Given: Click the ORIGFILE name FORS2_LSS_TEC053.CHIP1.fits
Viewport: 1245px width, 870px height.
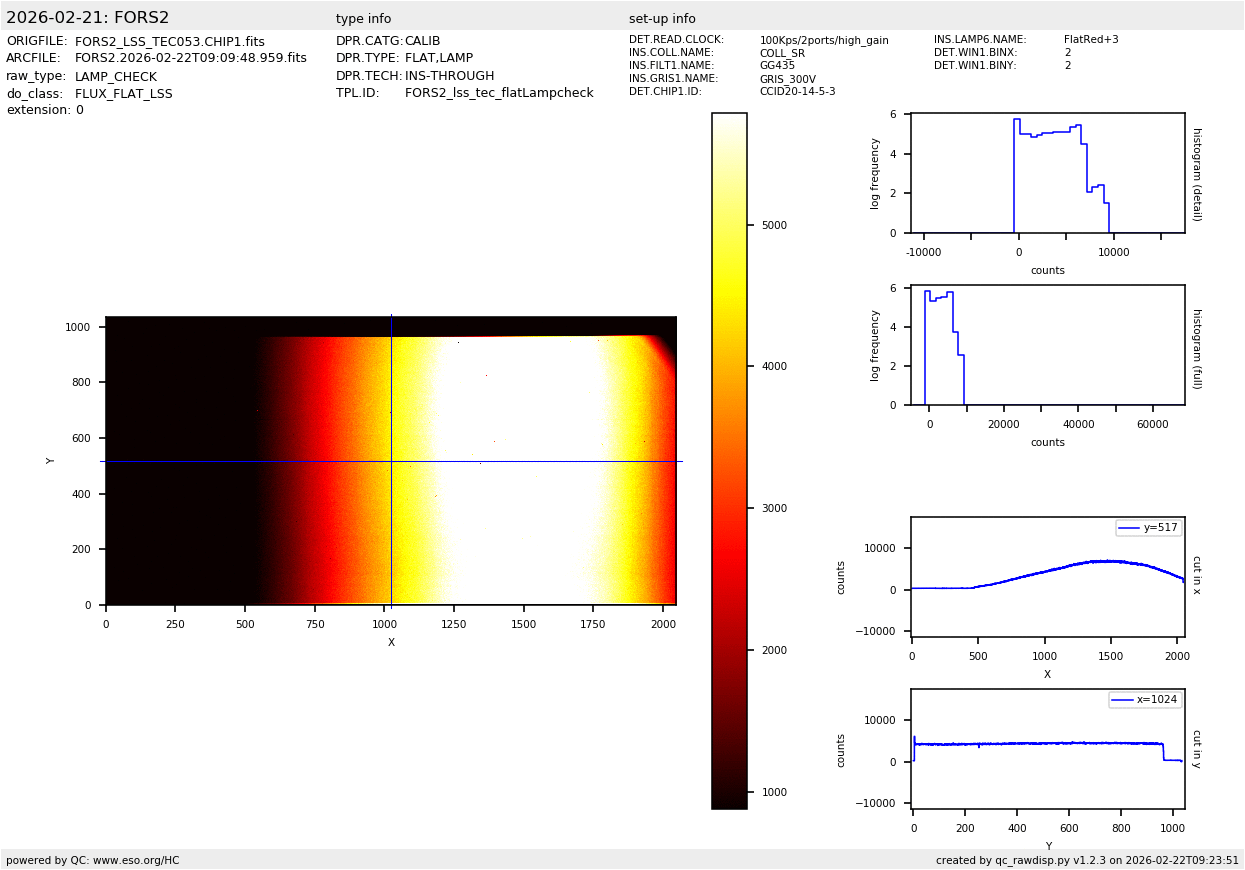Looking at the screenshot, I should coord(170,42).
